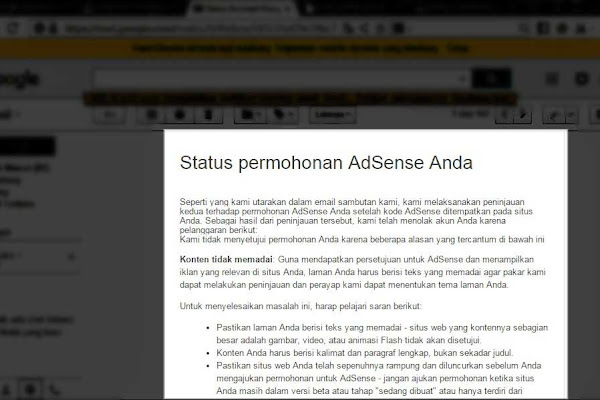Click line Untuk menyelesaikan masalah ini

point(301,306)
